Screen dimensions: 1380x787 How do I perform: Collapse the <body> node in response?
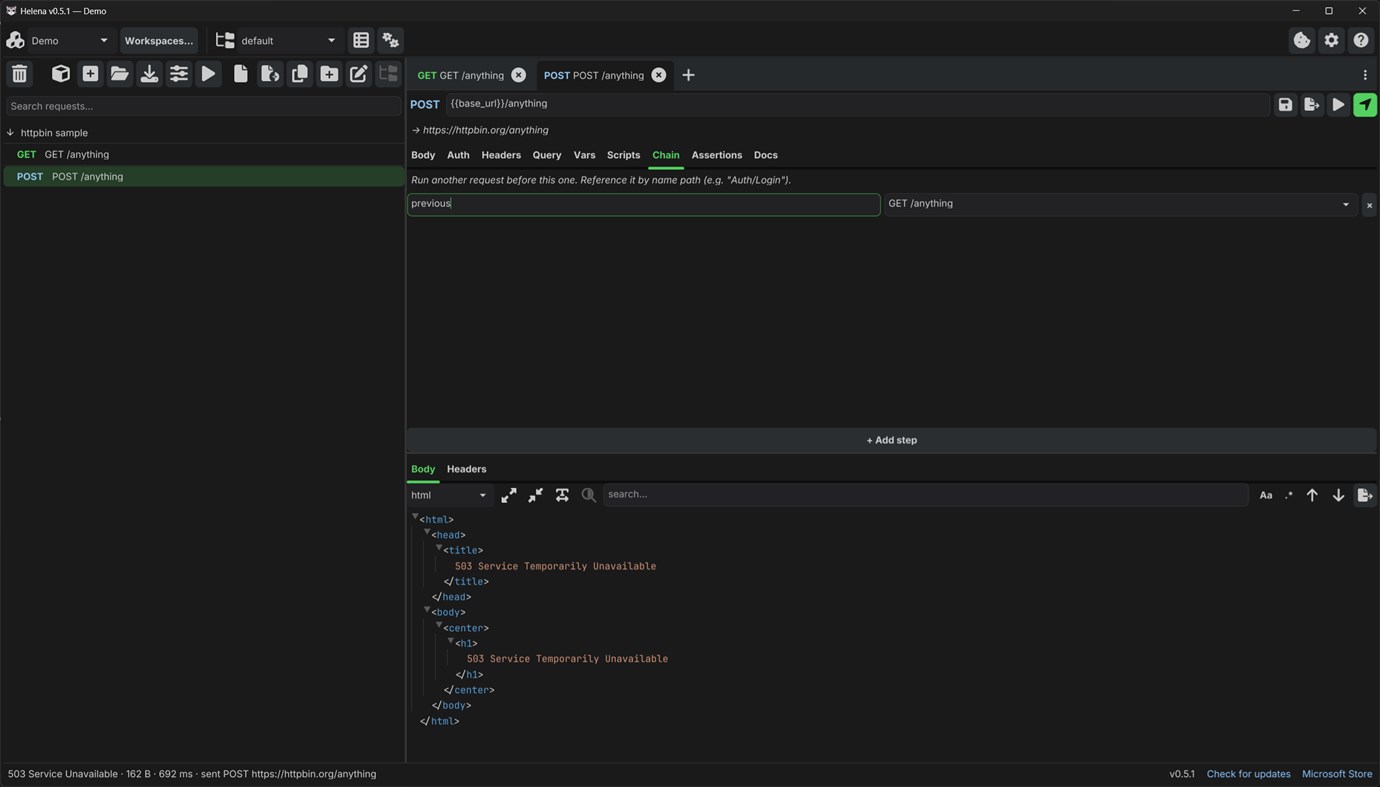pyautogui.click(x=427, y=610)
